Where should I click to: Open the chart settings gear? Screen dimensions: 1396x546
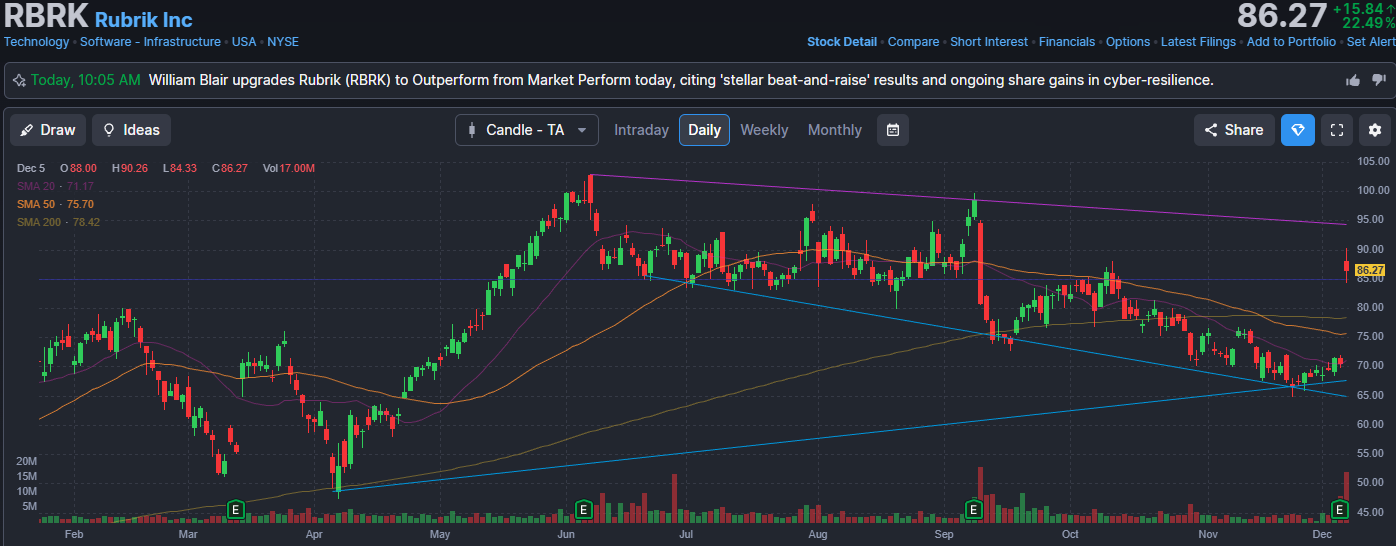pos(1375,130)
